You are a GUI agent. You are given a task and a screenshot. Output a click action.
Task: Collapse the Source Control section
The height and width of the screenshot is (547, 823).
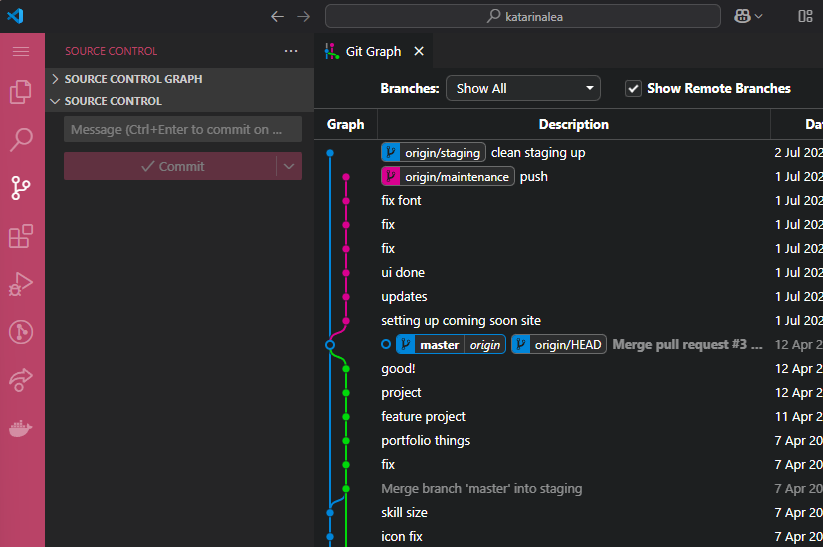180,101
